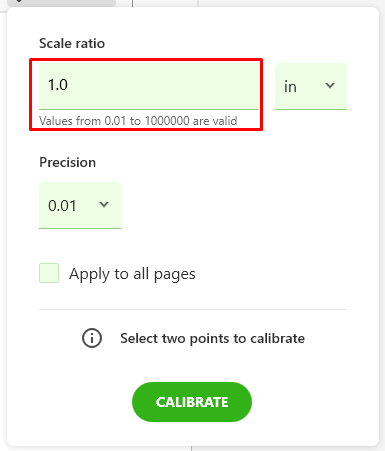385x451 pixels.
Task: Click the chevron beside 0.01 precision
Action: [104, 204]
